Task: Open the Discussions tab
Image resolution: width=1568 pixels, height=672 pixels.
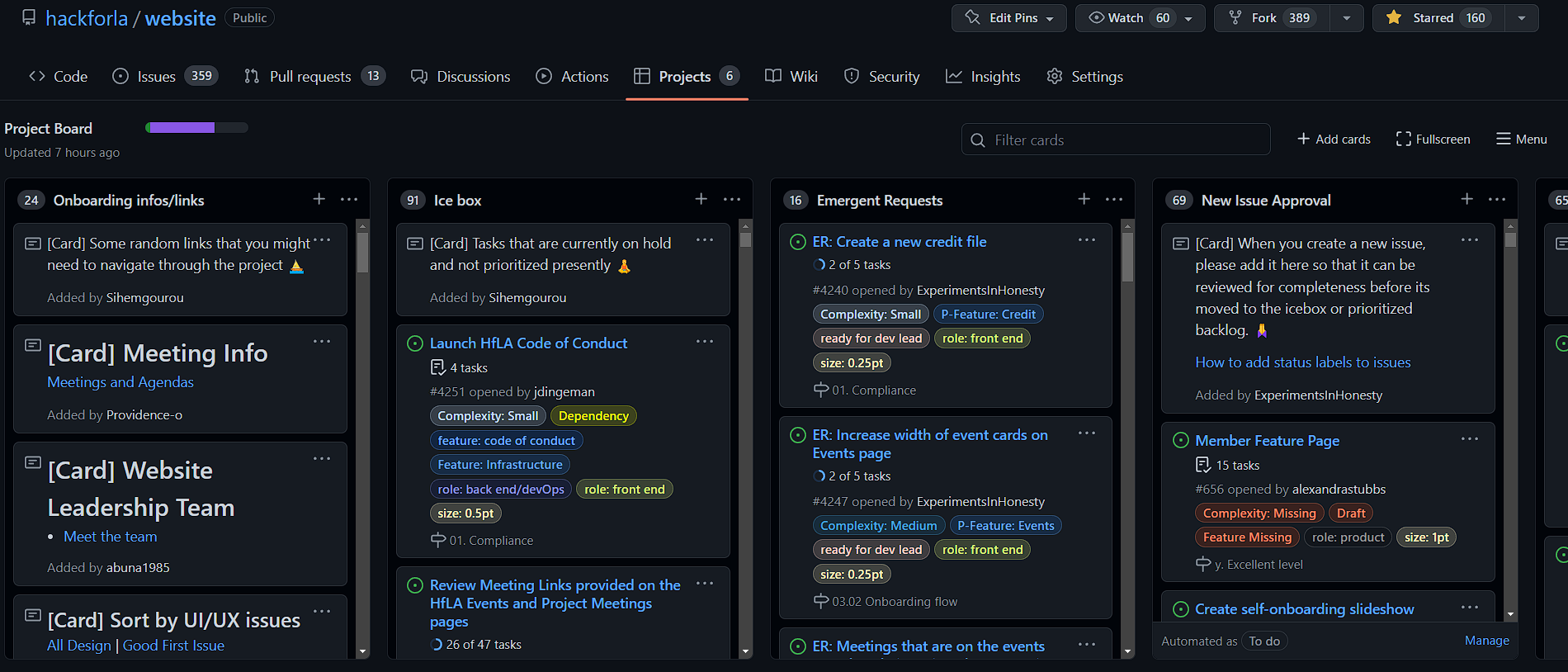Action: pyautogui.click(x=460, y=76)
